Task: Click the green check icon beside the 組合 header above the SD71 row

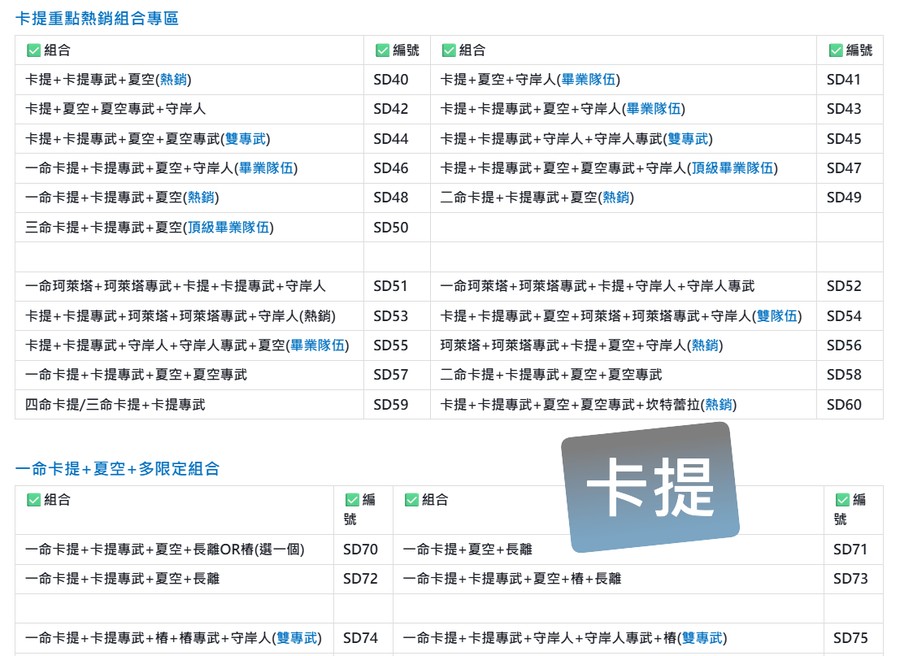Action: 412,500
